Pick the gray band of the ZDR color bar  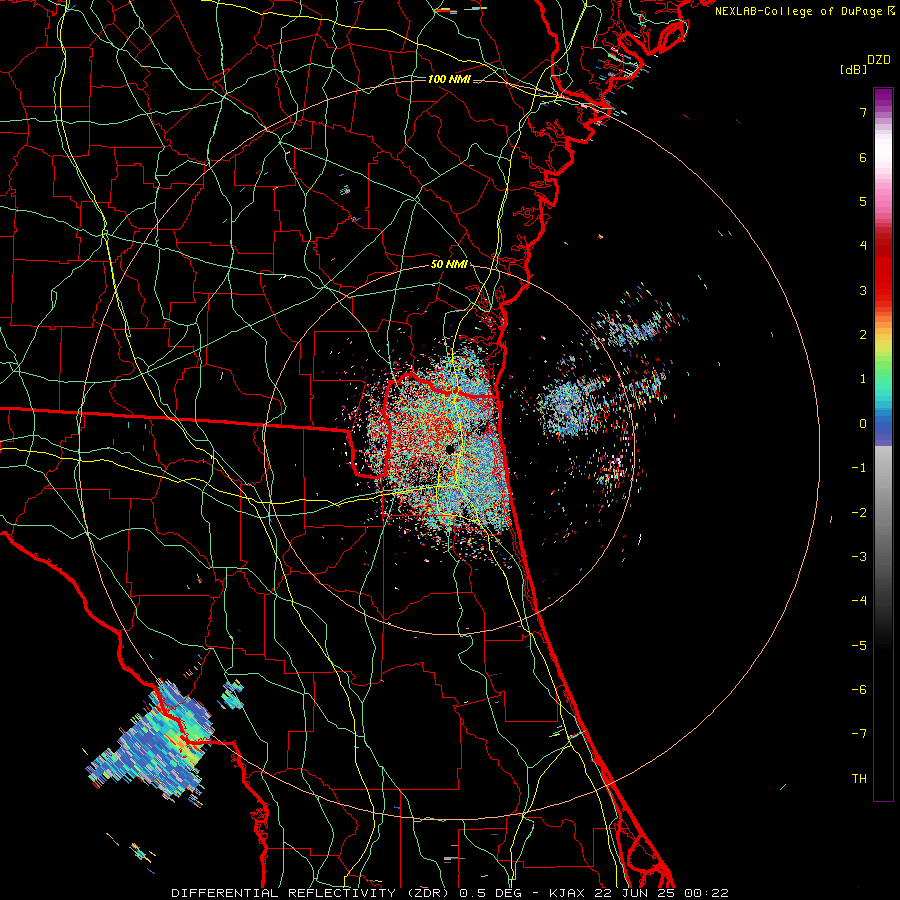(x=883, y=517)
